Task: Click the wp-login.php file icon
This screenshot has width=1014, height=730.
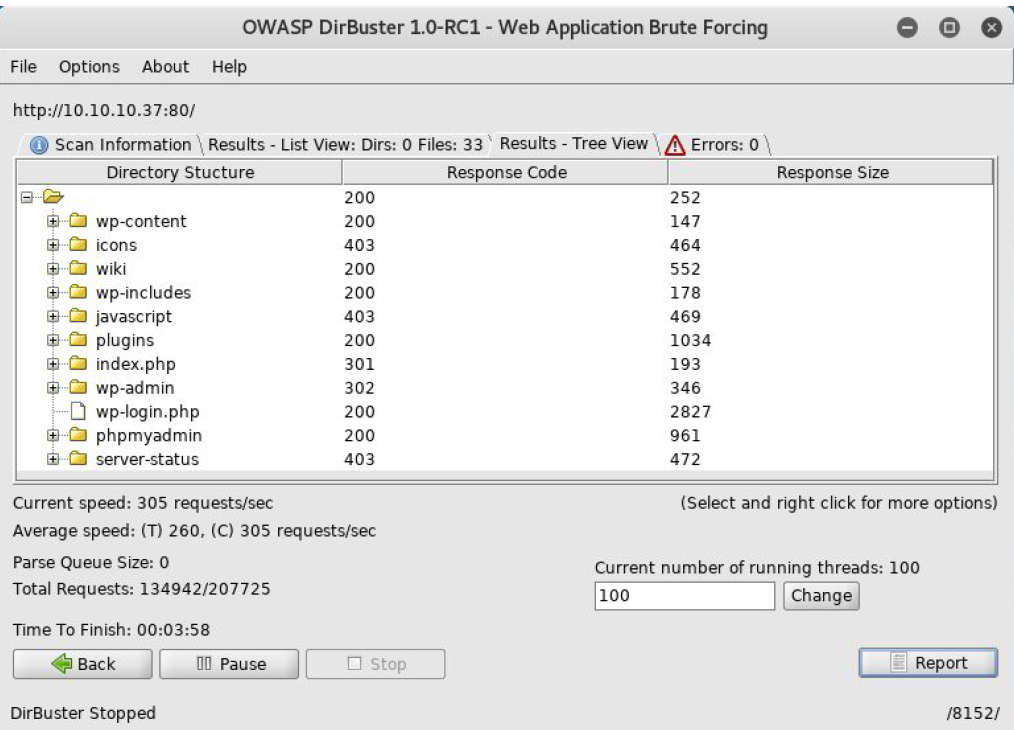Action: [78, 412]
